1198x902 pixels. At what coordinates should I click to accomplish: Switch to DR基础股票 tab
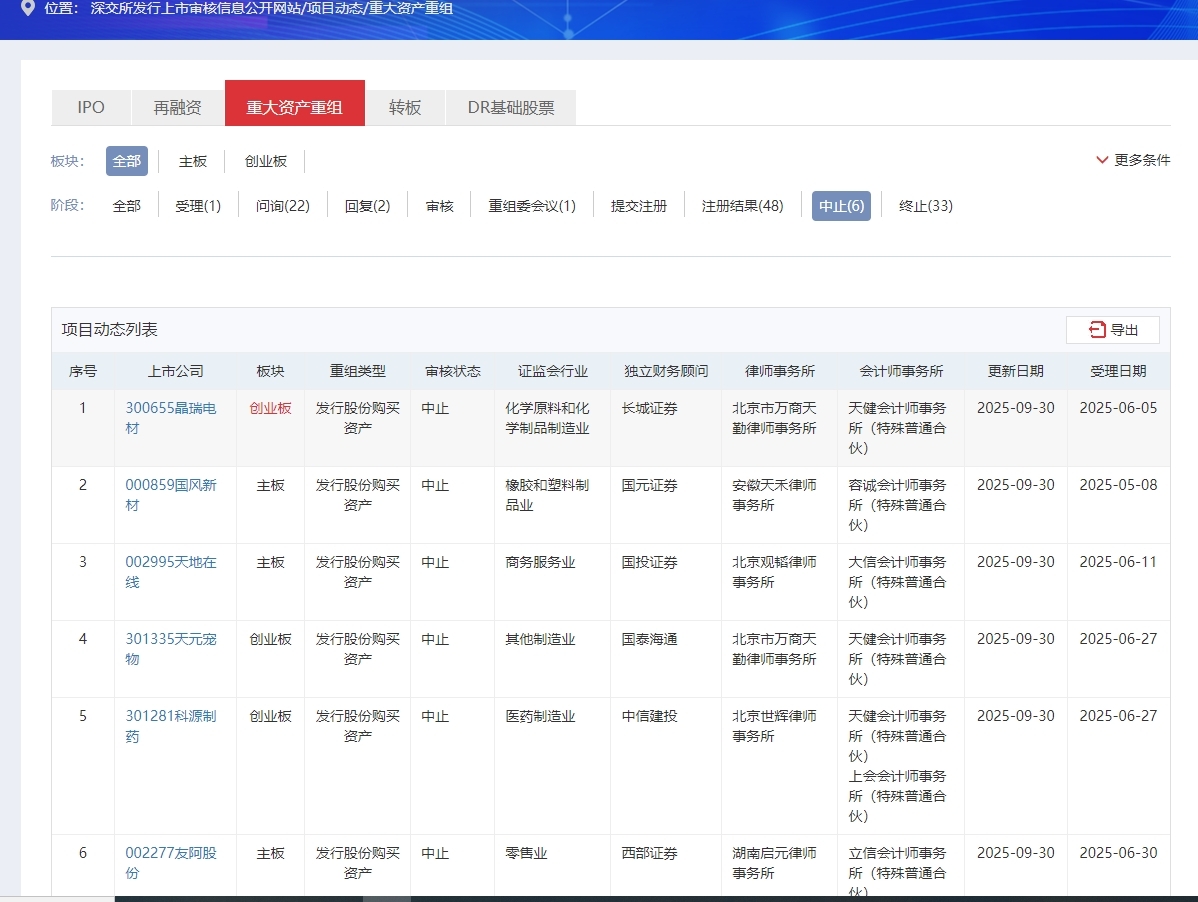(511, 108)
